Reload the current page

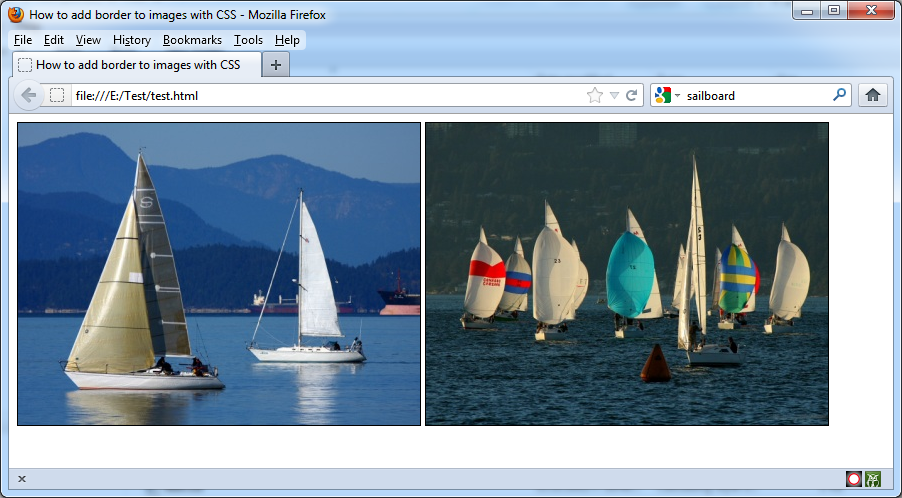[631, 95]
